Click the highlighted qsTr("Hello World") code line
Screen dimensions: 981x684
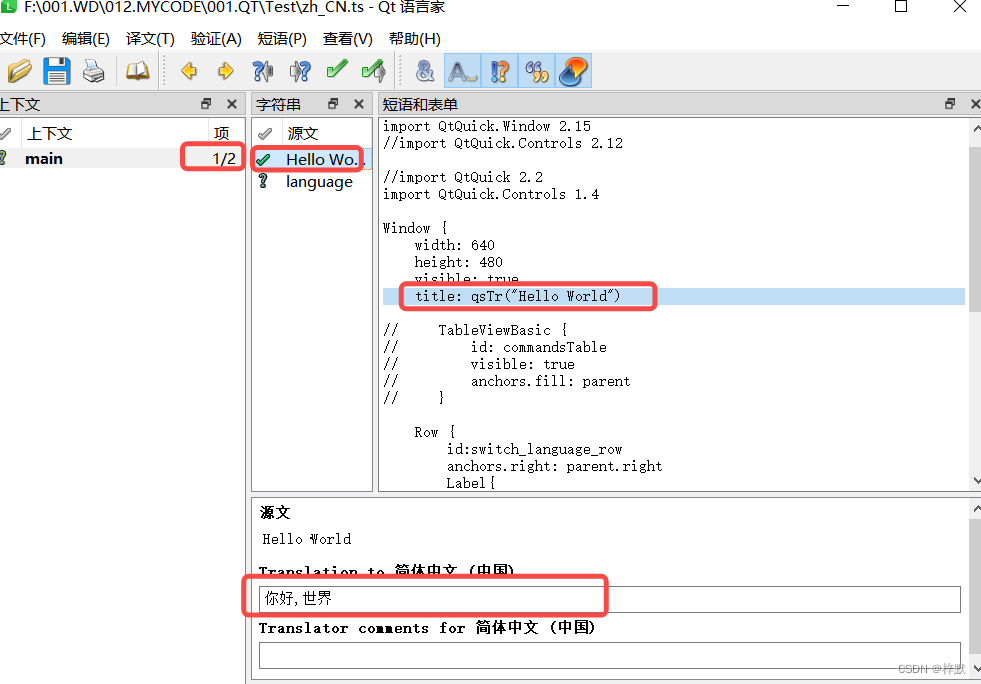[673, 296]
